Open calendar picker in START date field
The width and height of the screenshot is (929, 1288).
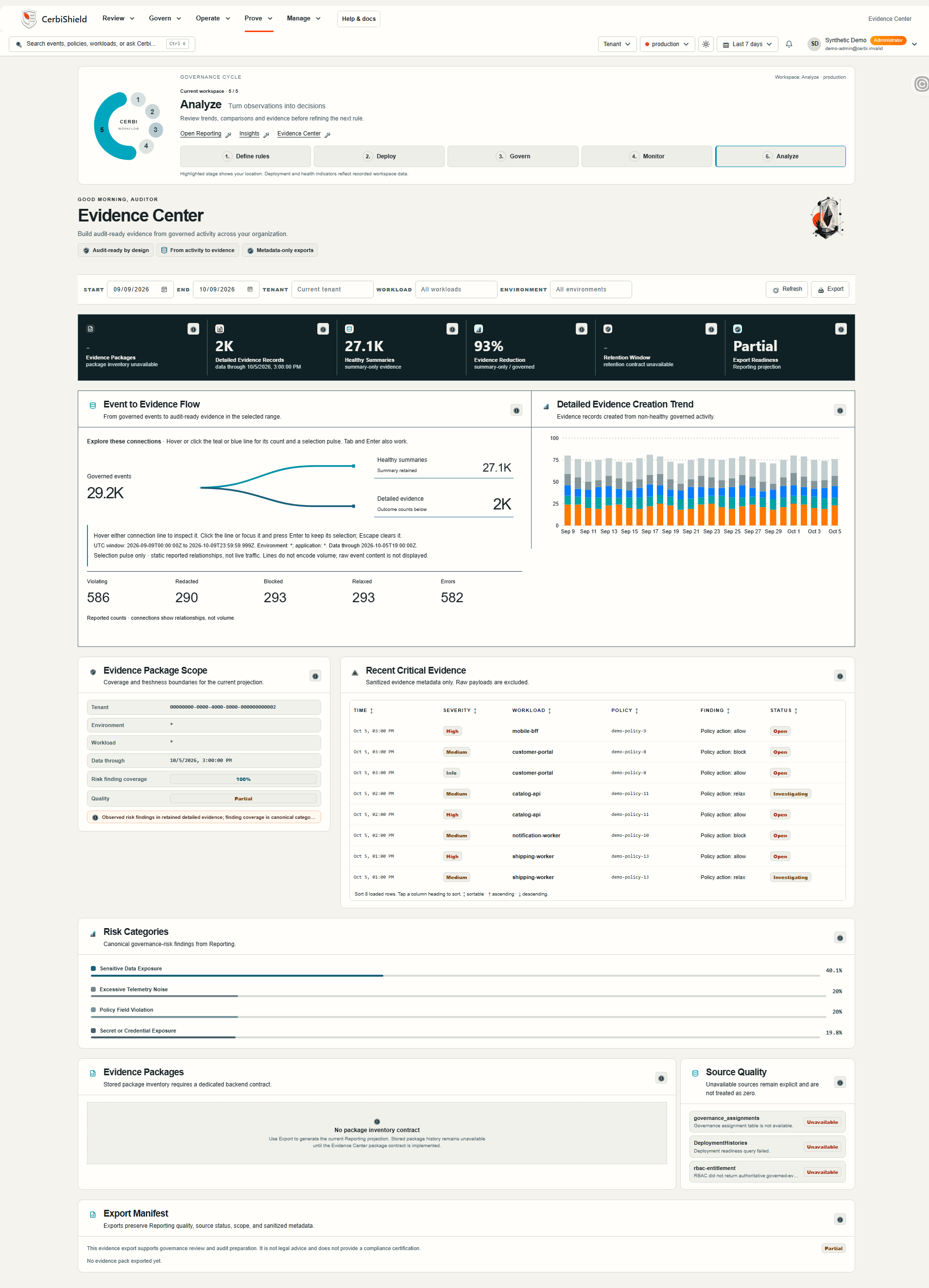pyautogui.click(x=164, y=289)
